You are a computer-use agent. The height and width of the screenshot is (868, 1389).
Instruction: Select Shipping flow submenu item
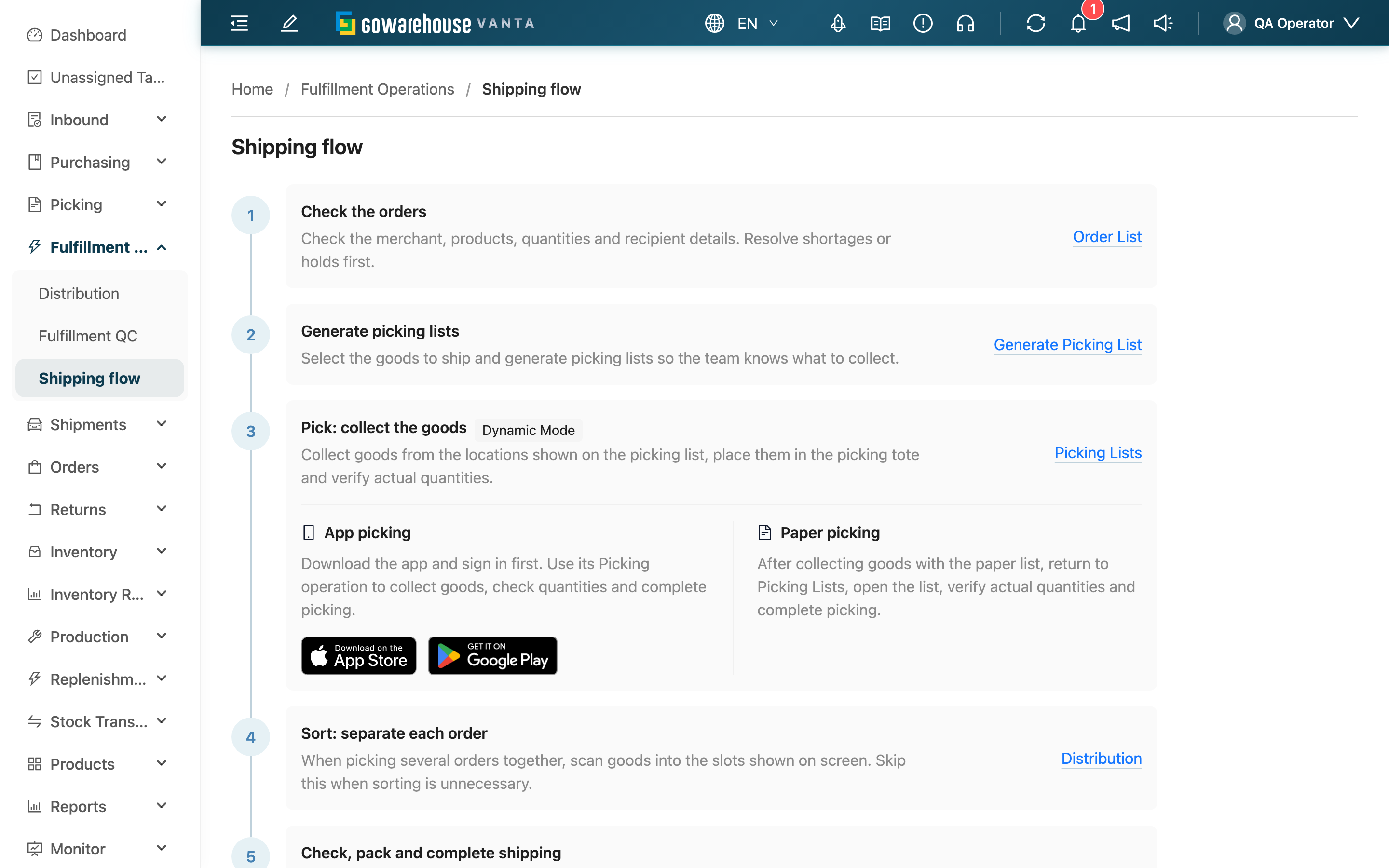click(x=100, y=379)
